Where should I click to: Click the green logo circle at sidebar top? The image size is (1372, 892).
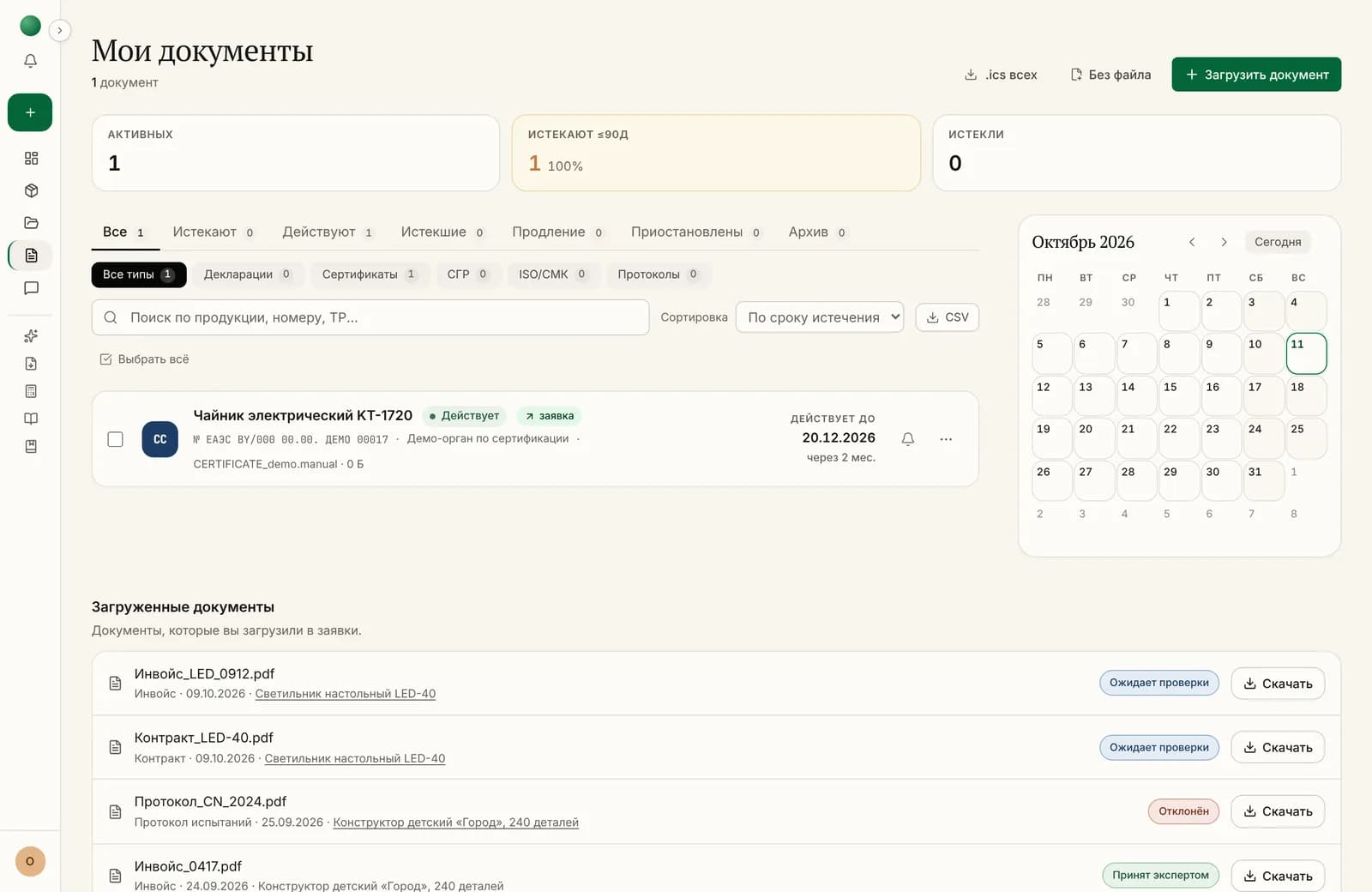(30, 26)
